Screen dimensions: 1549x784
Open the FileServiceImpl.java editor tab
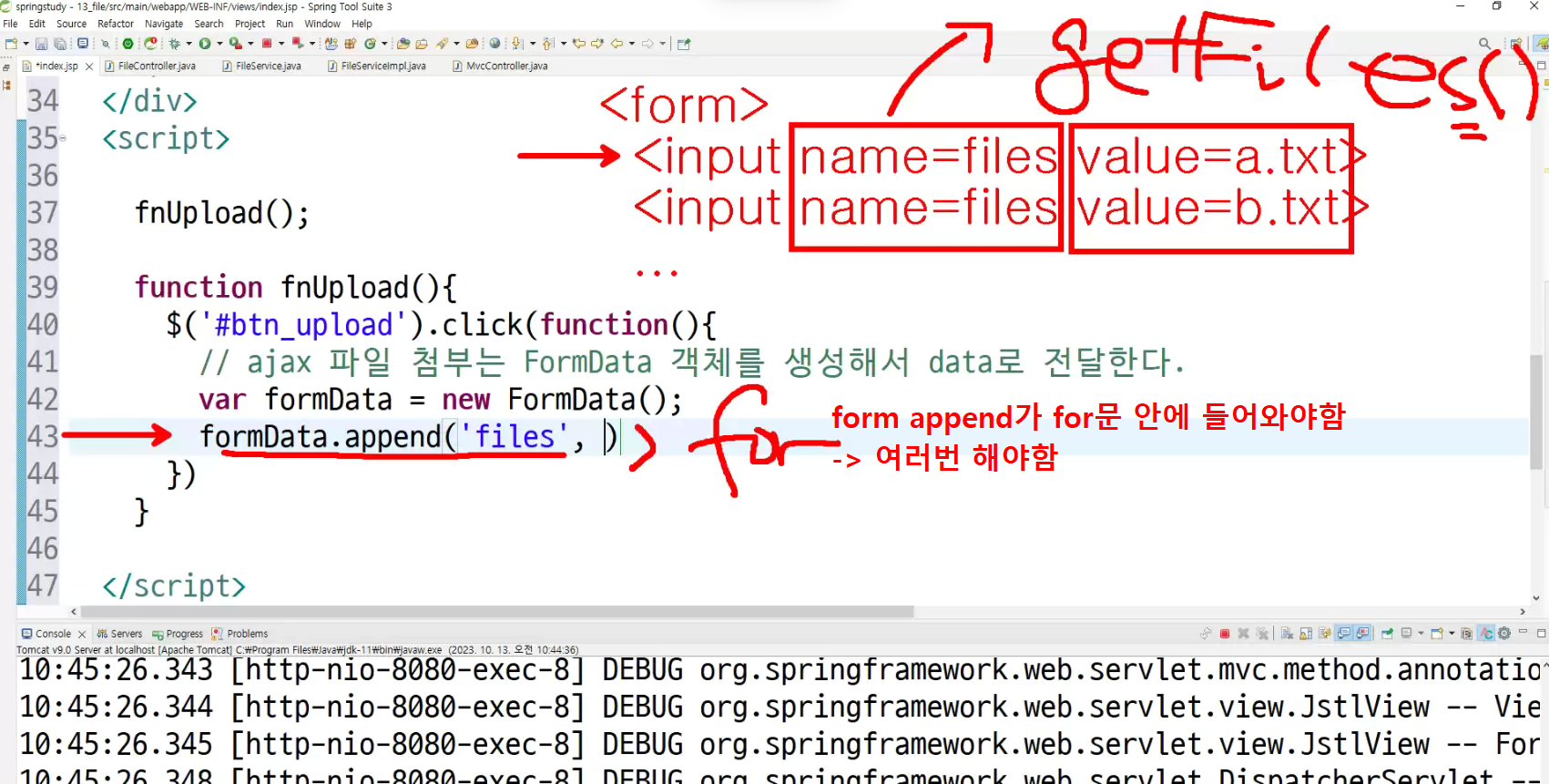click(x=377, y=66)
